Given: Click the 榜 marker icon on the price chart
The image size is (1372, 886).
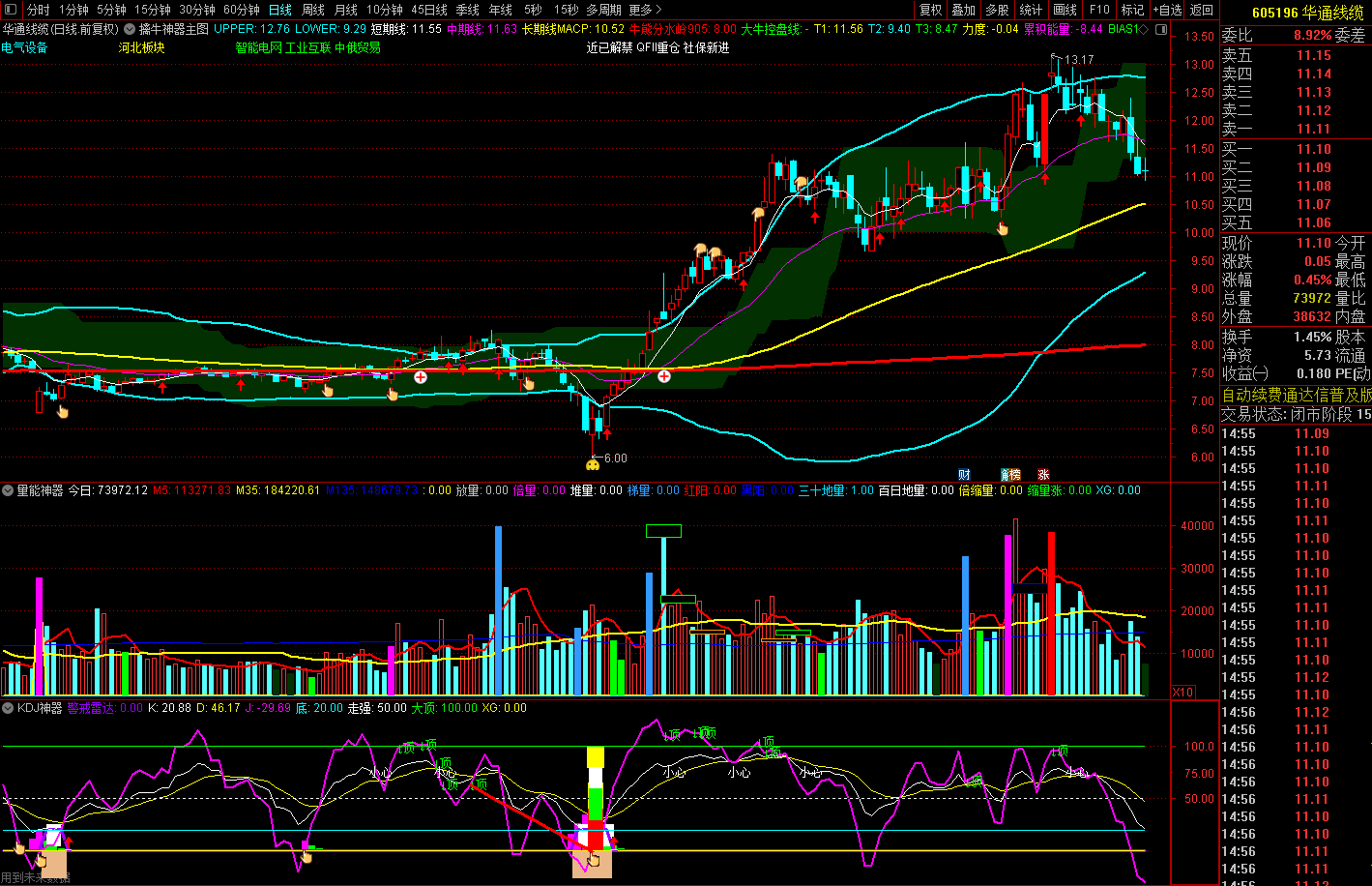Looking at the screenshot, I should [x=1010, y=474].
